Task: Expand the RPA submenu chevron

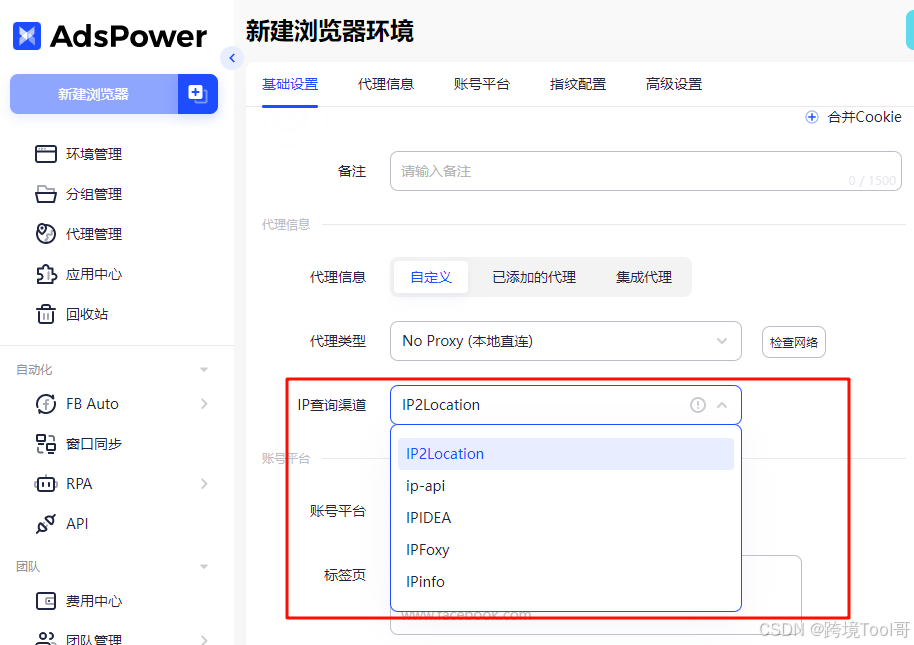Action: (x=204, y=484)
